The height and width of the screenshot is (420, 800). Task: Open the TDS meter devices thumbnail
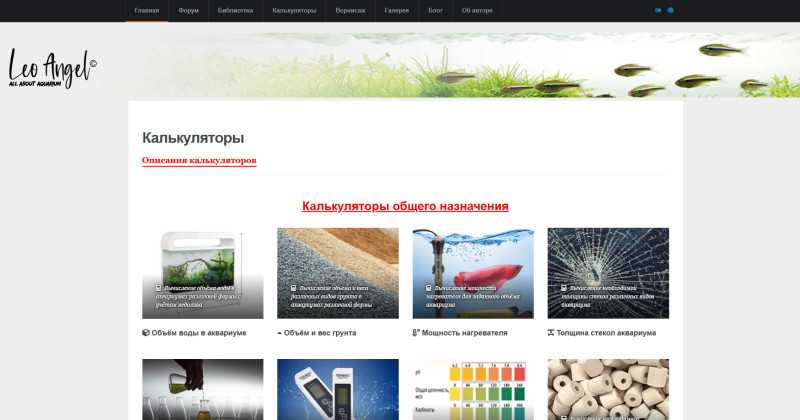coord(338,389)
